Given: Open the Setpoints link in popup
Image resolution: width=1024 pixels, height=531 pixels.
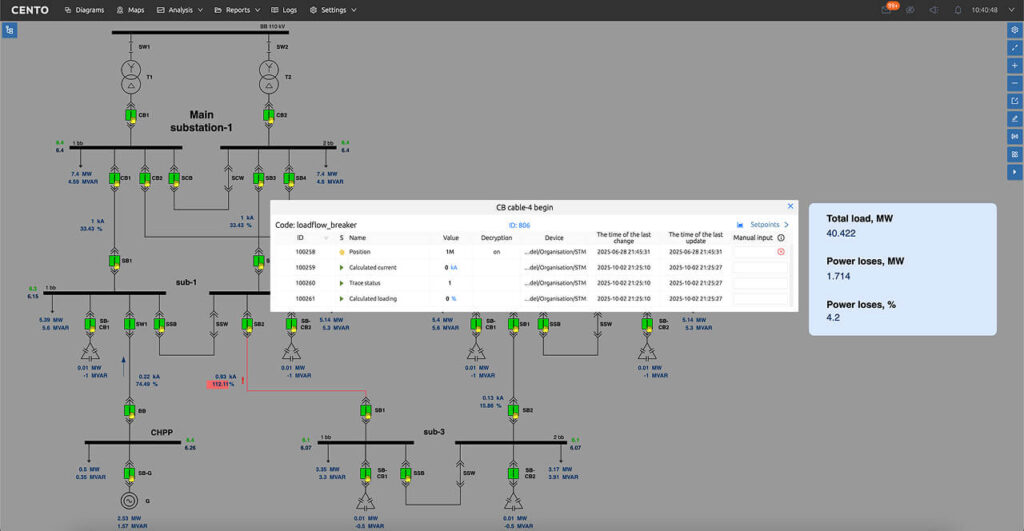Looking at the screenshot, I should pos(762,225).
